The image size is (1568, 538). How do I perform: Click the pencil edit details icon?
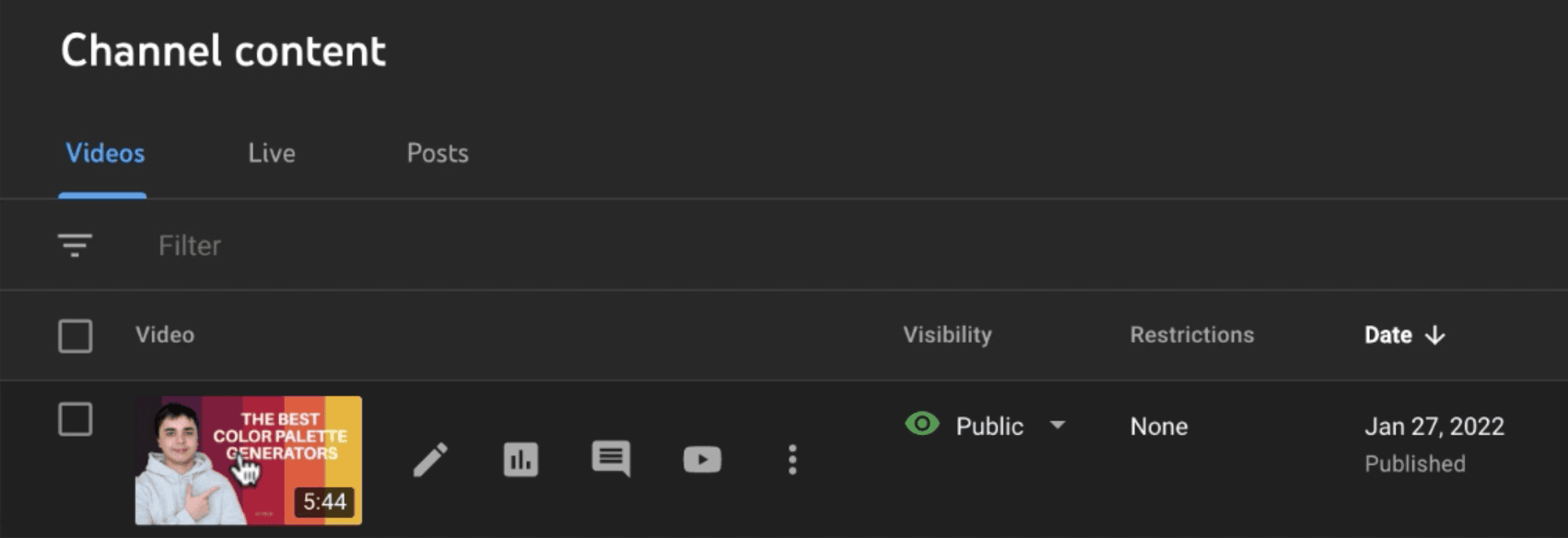pos(430,460)
